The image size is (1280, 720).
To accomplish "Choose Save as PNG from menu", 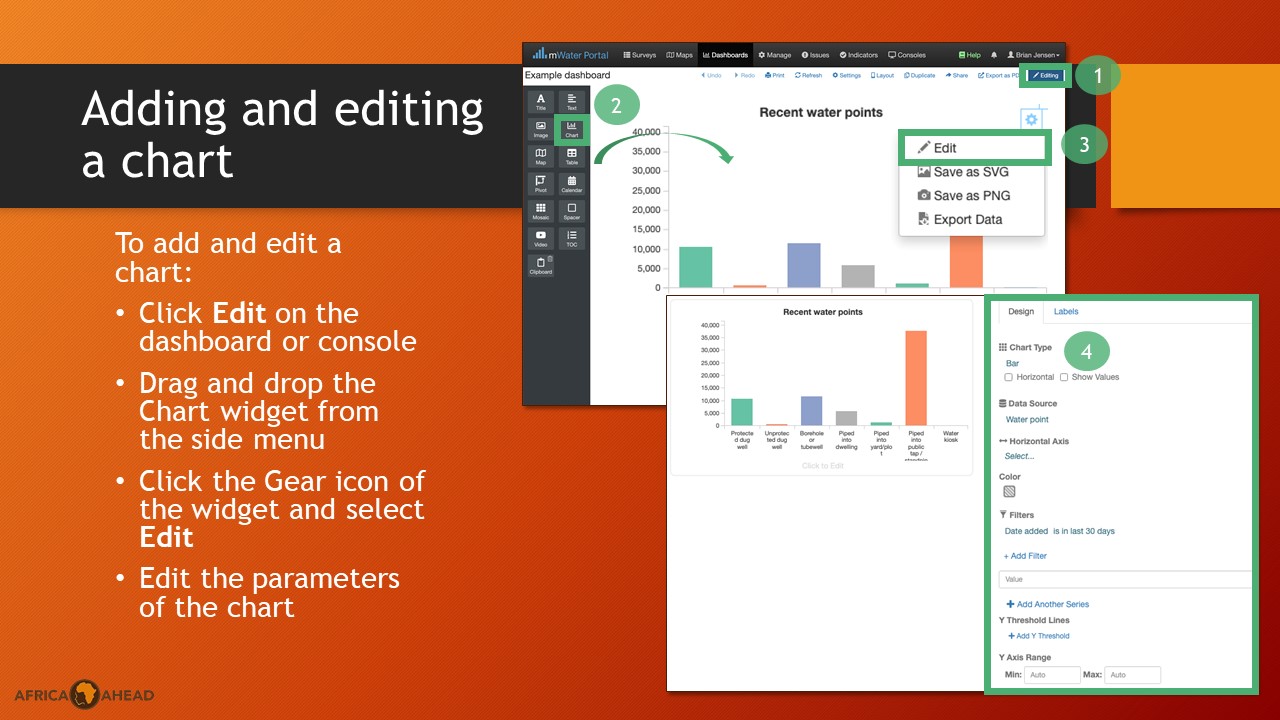I will 970,196.
